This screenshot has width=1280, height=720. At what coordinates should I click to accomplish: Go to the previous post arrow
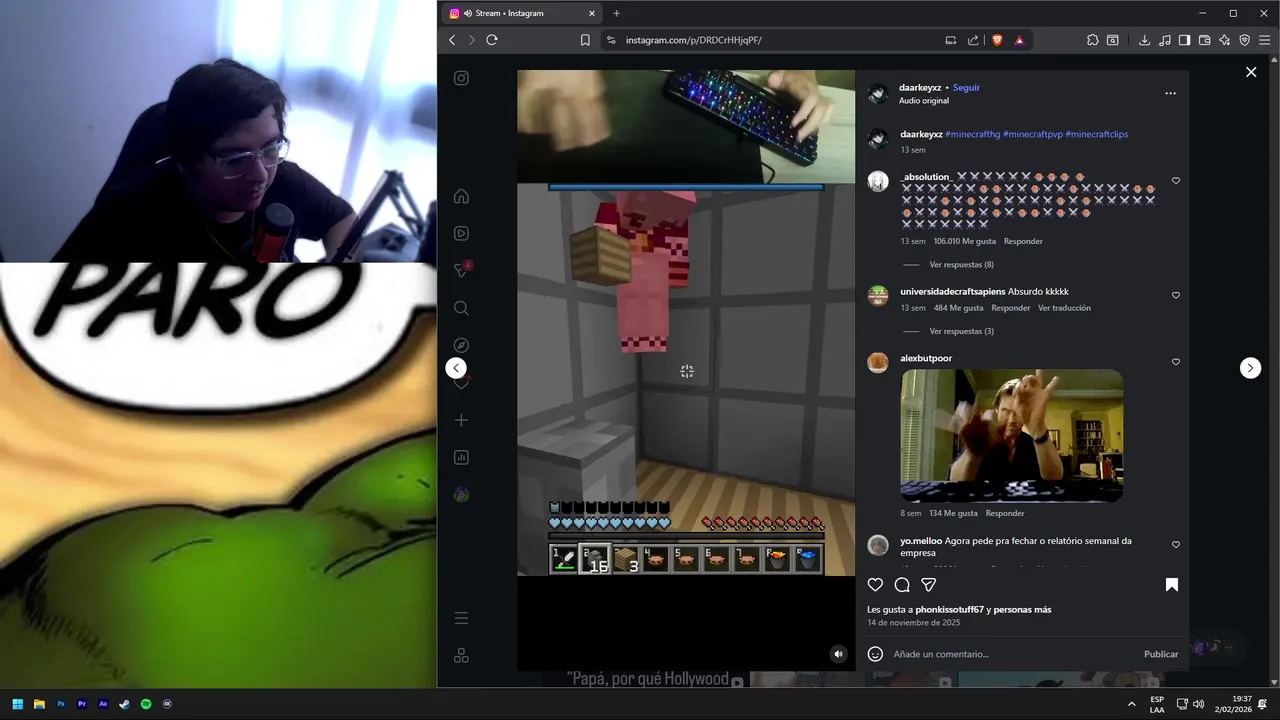point(456,368)
